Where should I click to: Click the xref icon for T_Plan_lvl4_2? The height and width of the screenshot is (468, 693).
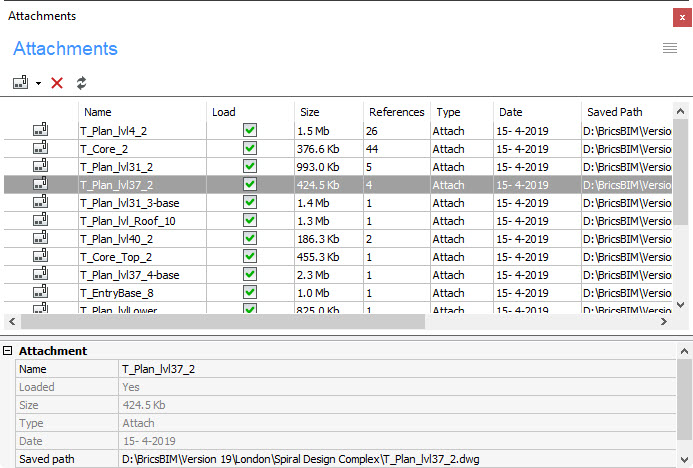pyautogui.click(x=41, y=130)
